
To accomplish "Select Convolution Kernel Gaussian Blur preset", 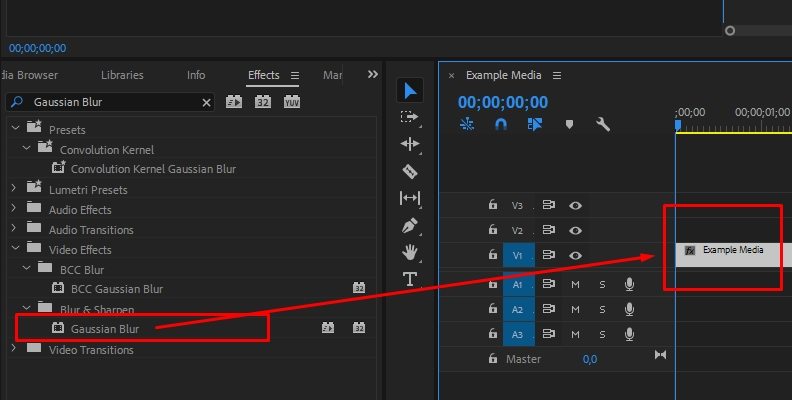I will point(153,169).
